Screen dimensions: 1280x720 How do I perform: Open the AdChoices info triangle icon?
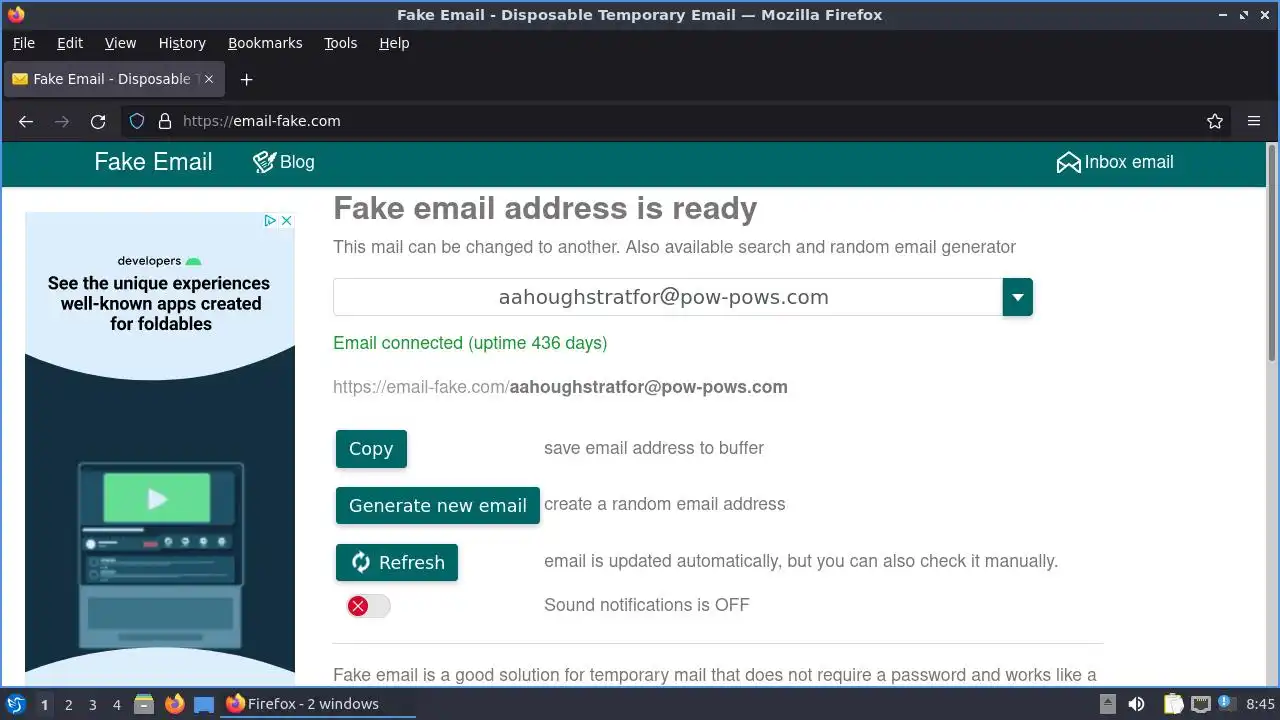(270, 221)
